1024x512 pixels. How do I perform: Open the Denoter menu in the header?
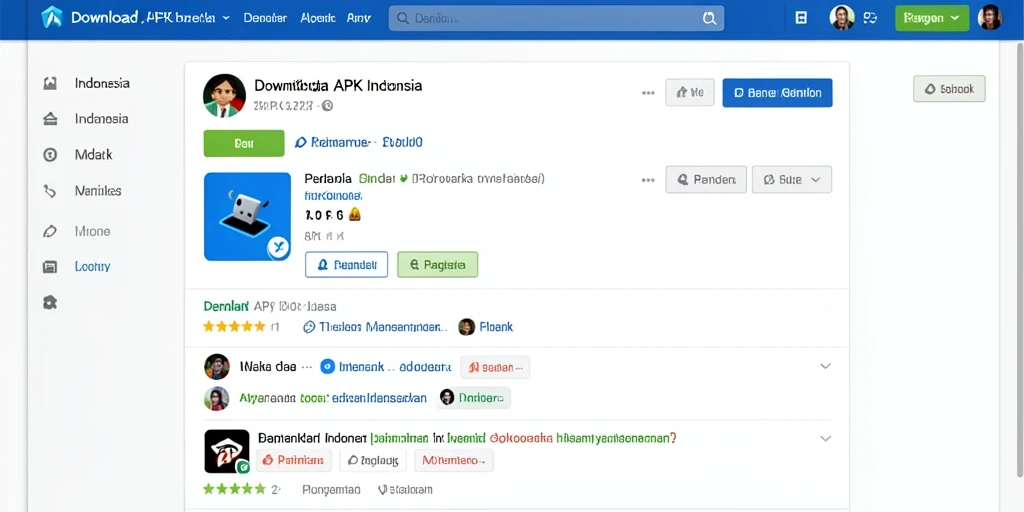coord(265,18)
